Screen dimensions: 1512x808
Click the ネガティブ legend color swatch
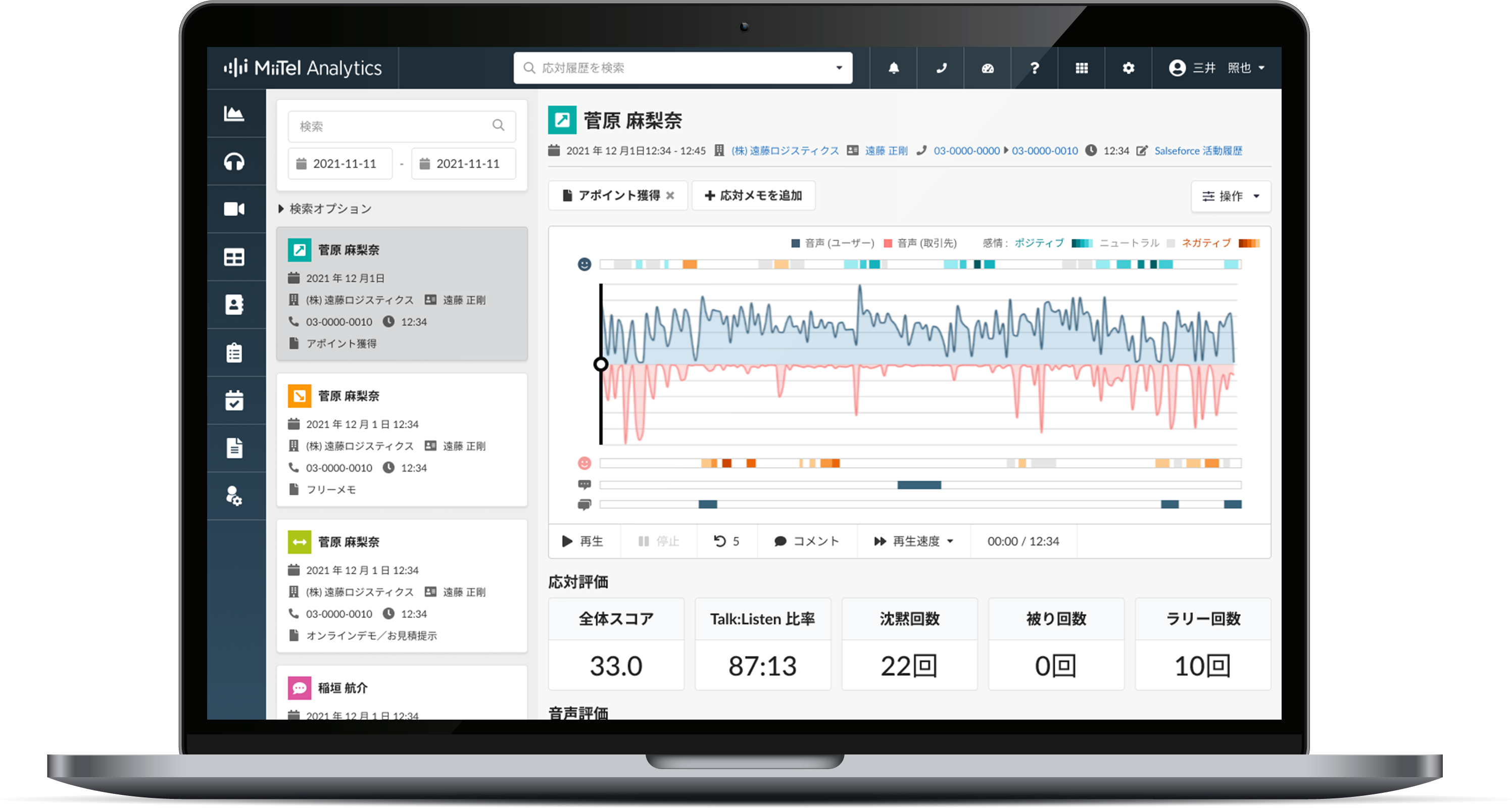[x=1249, y=243]
